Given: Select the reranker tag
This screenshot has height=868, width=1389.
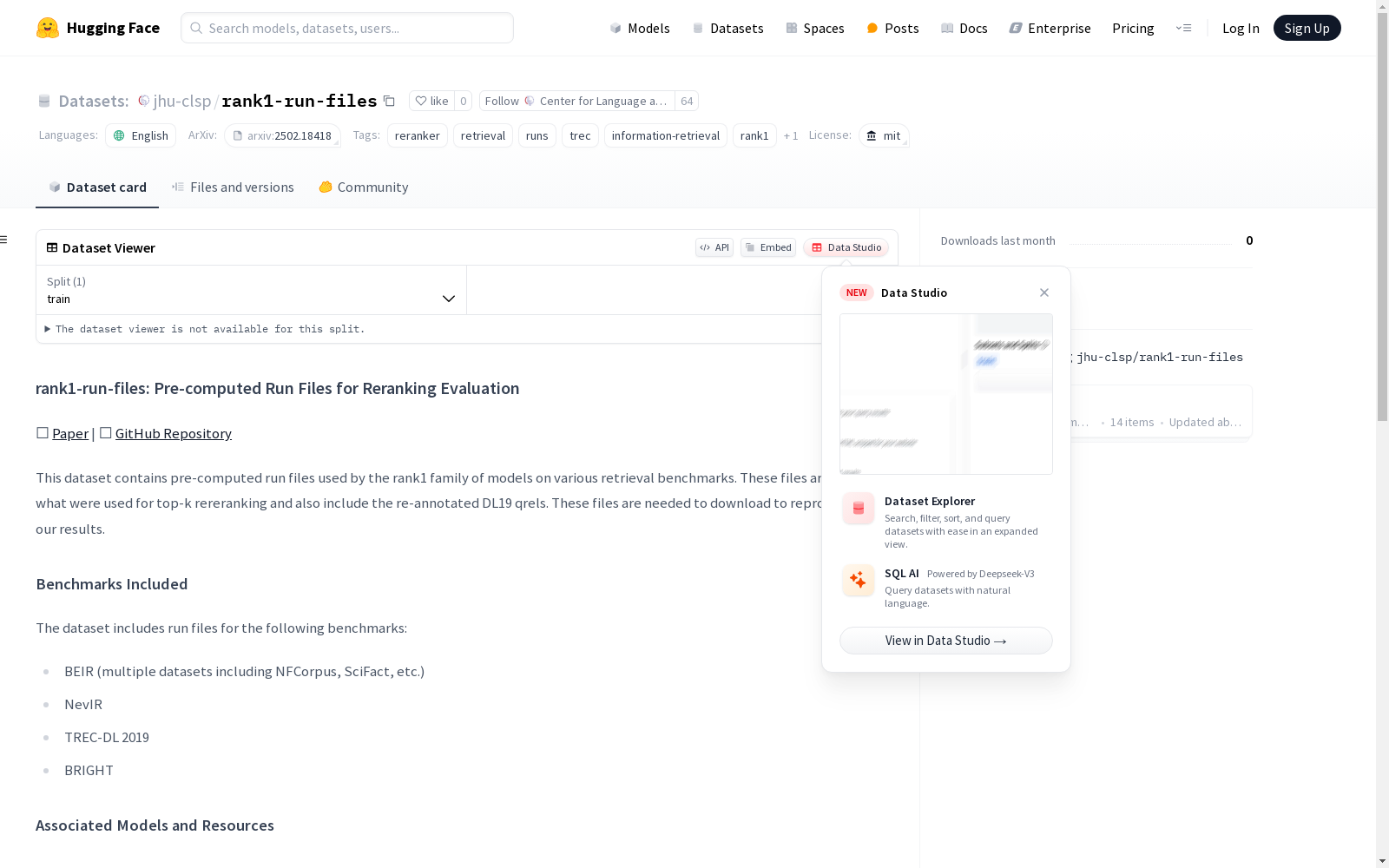Looking at the screenshot, I should 418,135.
